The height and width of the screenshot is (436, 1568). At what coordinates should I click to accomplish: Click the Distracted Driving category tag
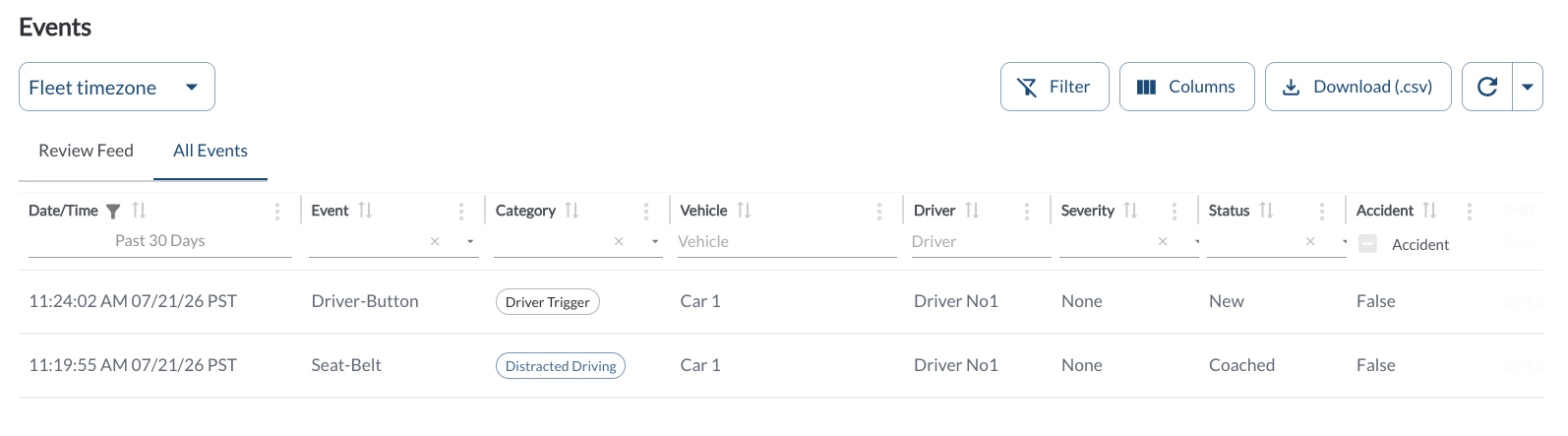[561, 365]
